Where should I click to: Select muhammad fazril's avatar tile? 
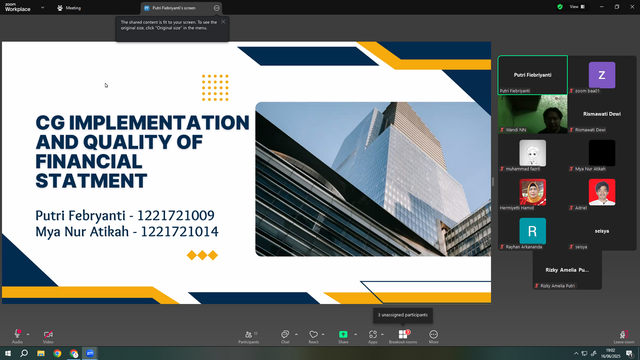pyautogui.click(x=533, y=153)
